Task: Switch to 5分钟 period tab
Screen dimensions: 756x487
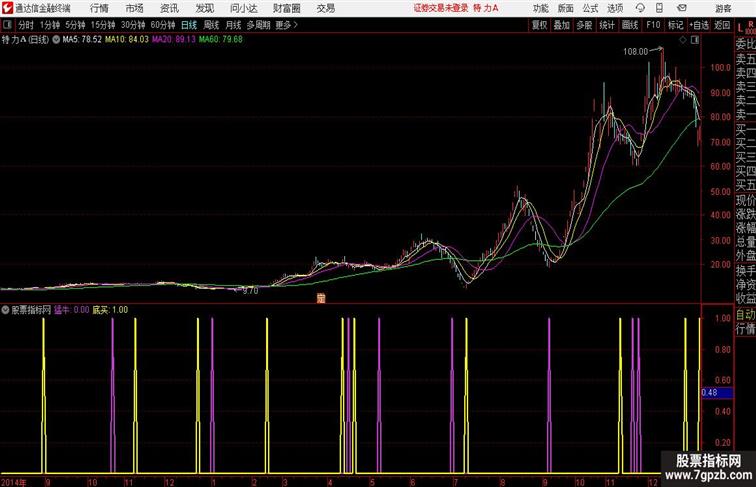Action: [75, 25]
